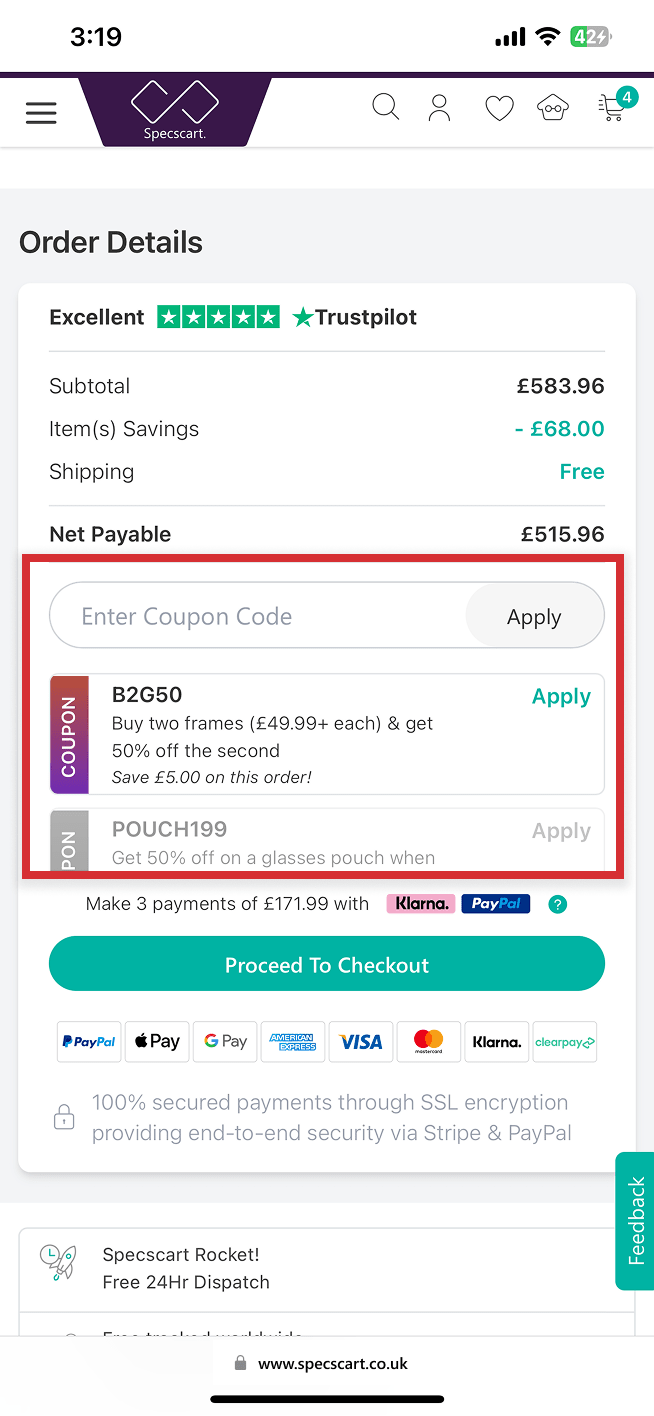Image resolution: width=654 pixels, height=1416 pixels.
Task: Click the www.specscart.co.uk address bar
Action: (x=327, y=1362)
